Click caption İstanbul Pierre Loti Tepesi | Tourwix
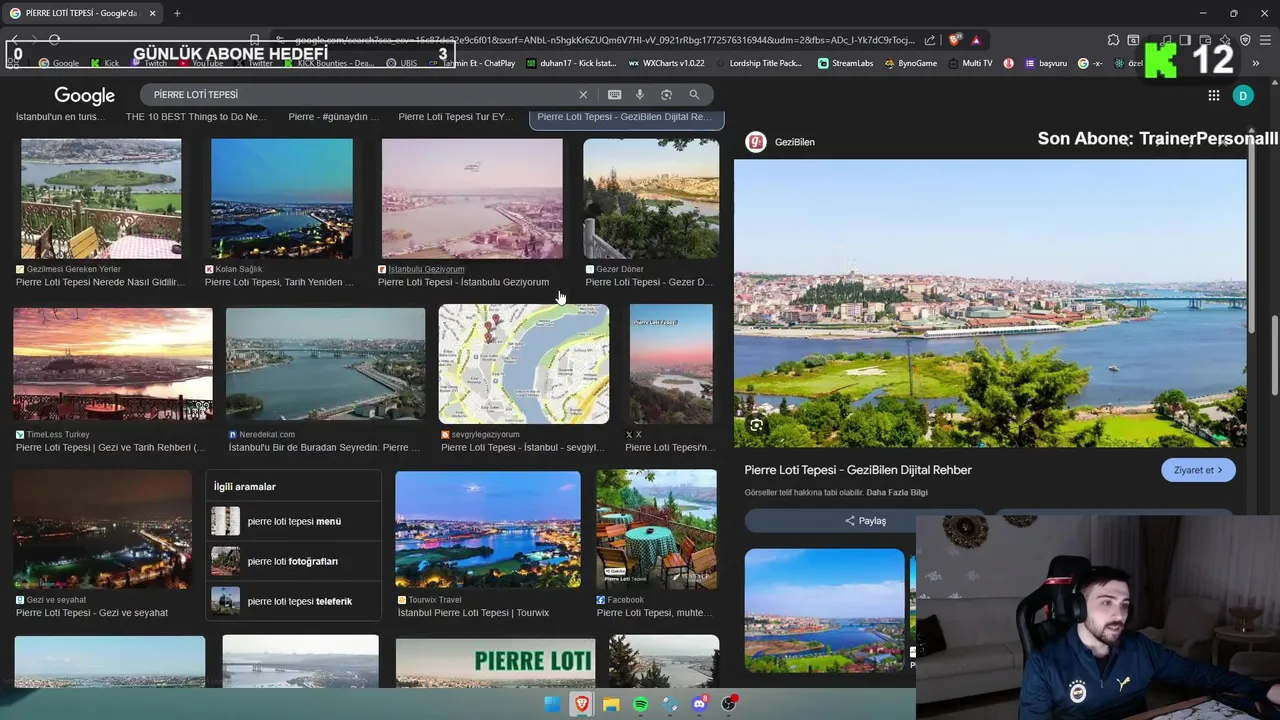1280x720 pixels. pos(472,612)
